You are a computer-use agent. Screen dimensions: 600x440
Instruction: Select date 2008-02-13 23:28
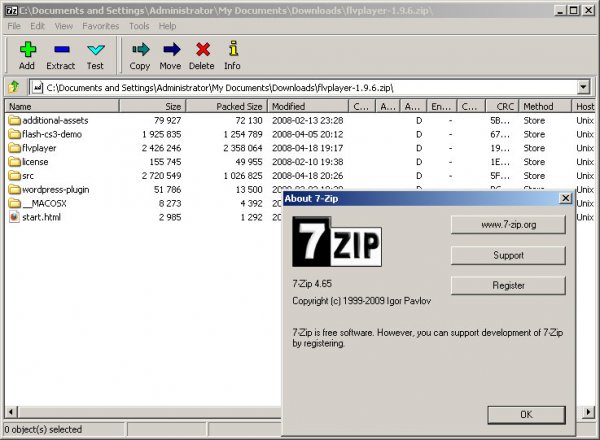(x=308, y=121)
